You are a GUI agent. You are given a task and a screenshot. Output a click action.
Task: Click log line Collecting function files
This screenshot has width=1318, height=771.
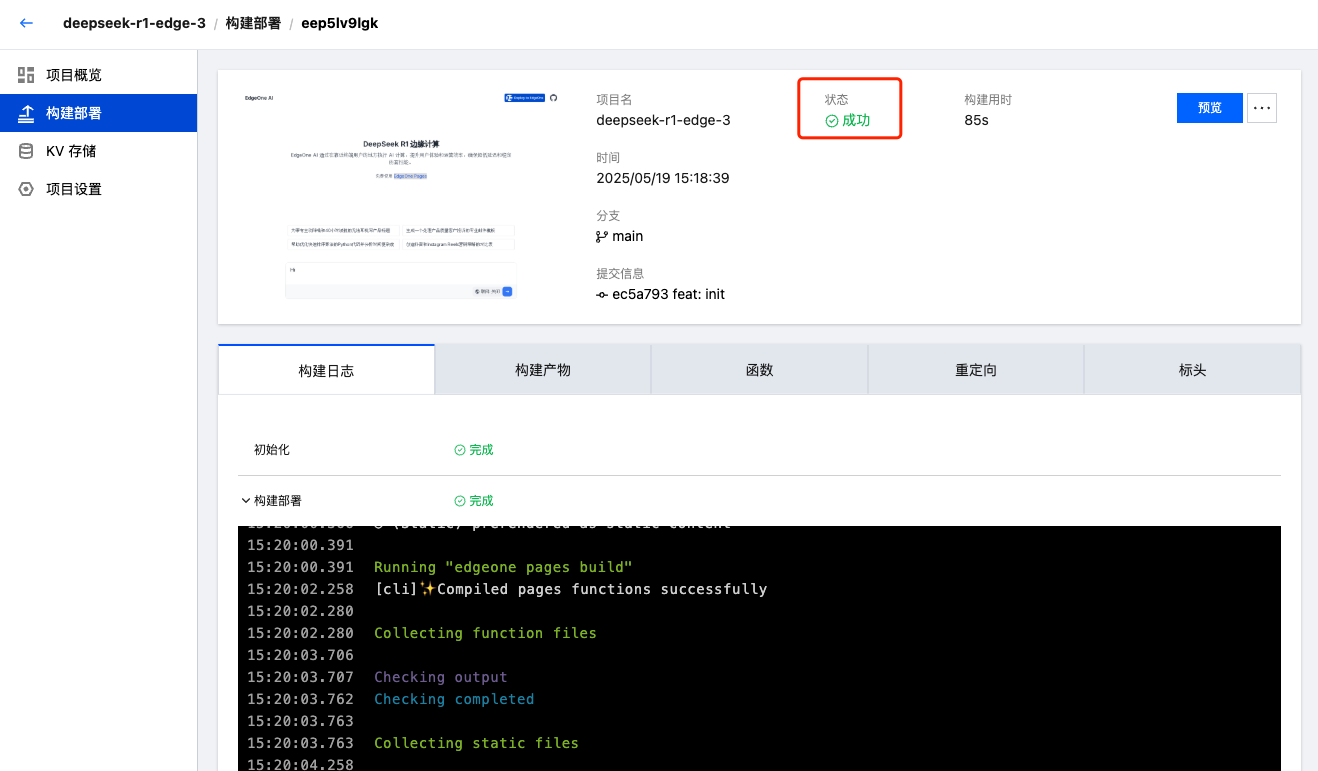(x=485, y=633)
